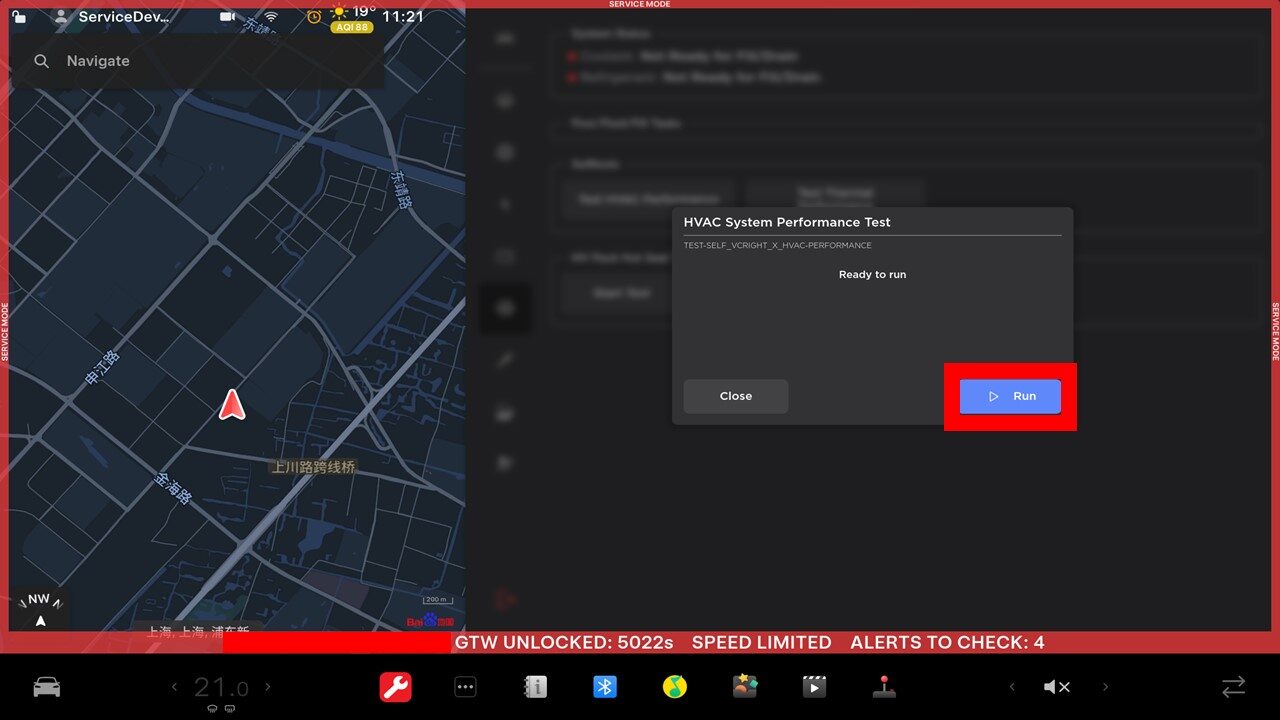This screenshot has height=720, width=1280.
Task: Open Bluetooth settings from the dock
Action: (605, 687)
